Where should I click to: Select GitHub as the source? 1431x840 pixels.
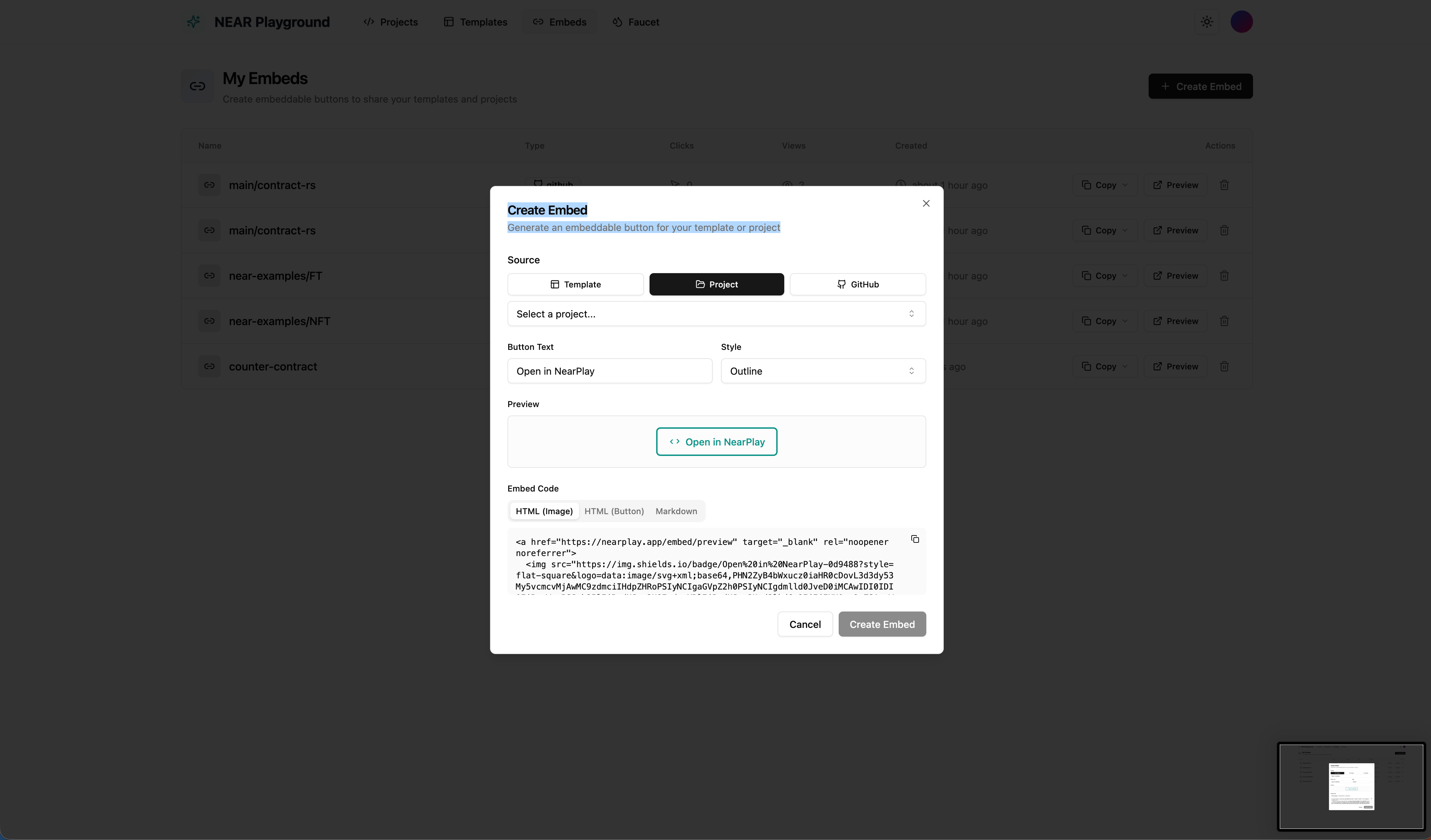point(858,284)
